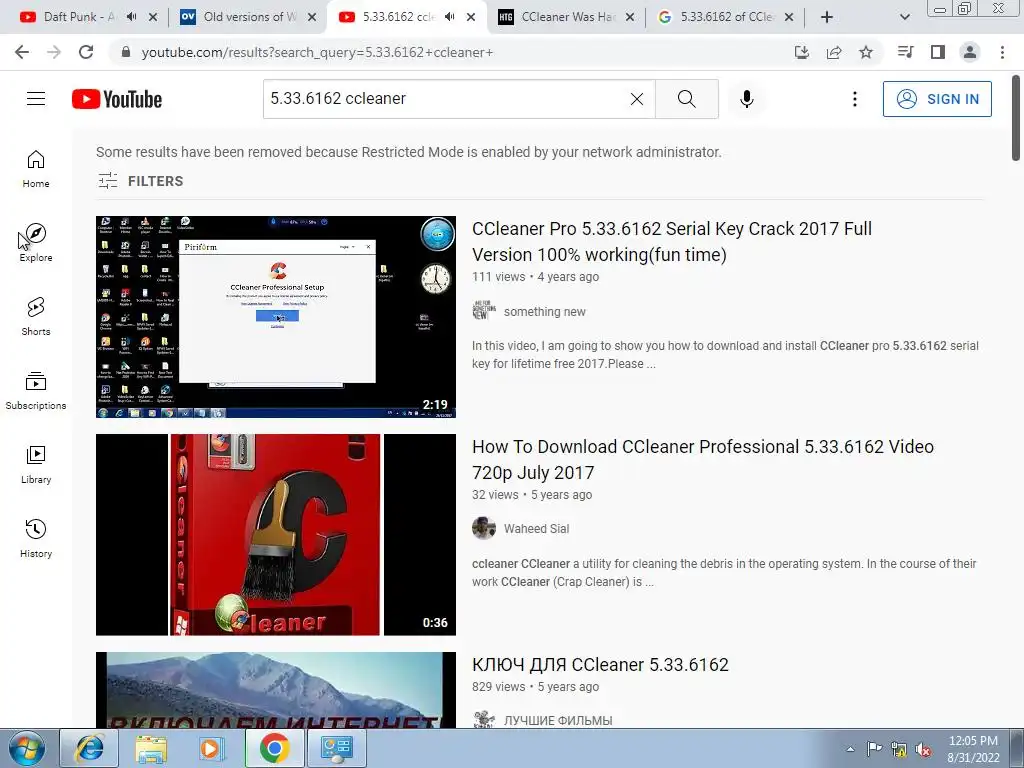Open Action Center flag tray icon
1024x768 pixels.
tap(874, 749)
